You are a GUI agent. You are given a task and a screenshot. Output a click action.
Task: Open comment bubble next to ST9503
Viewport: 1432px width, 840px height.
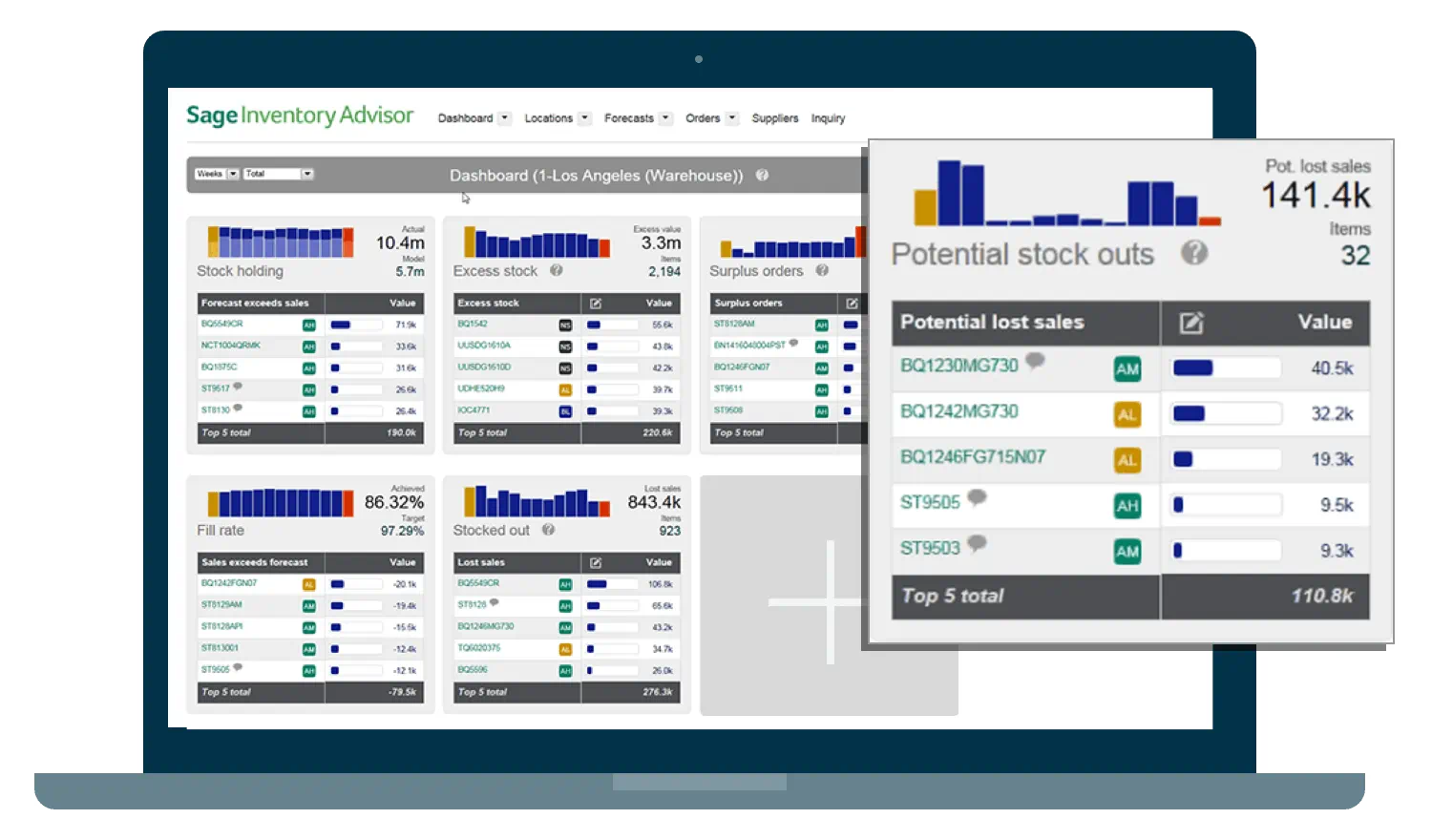977,543
